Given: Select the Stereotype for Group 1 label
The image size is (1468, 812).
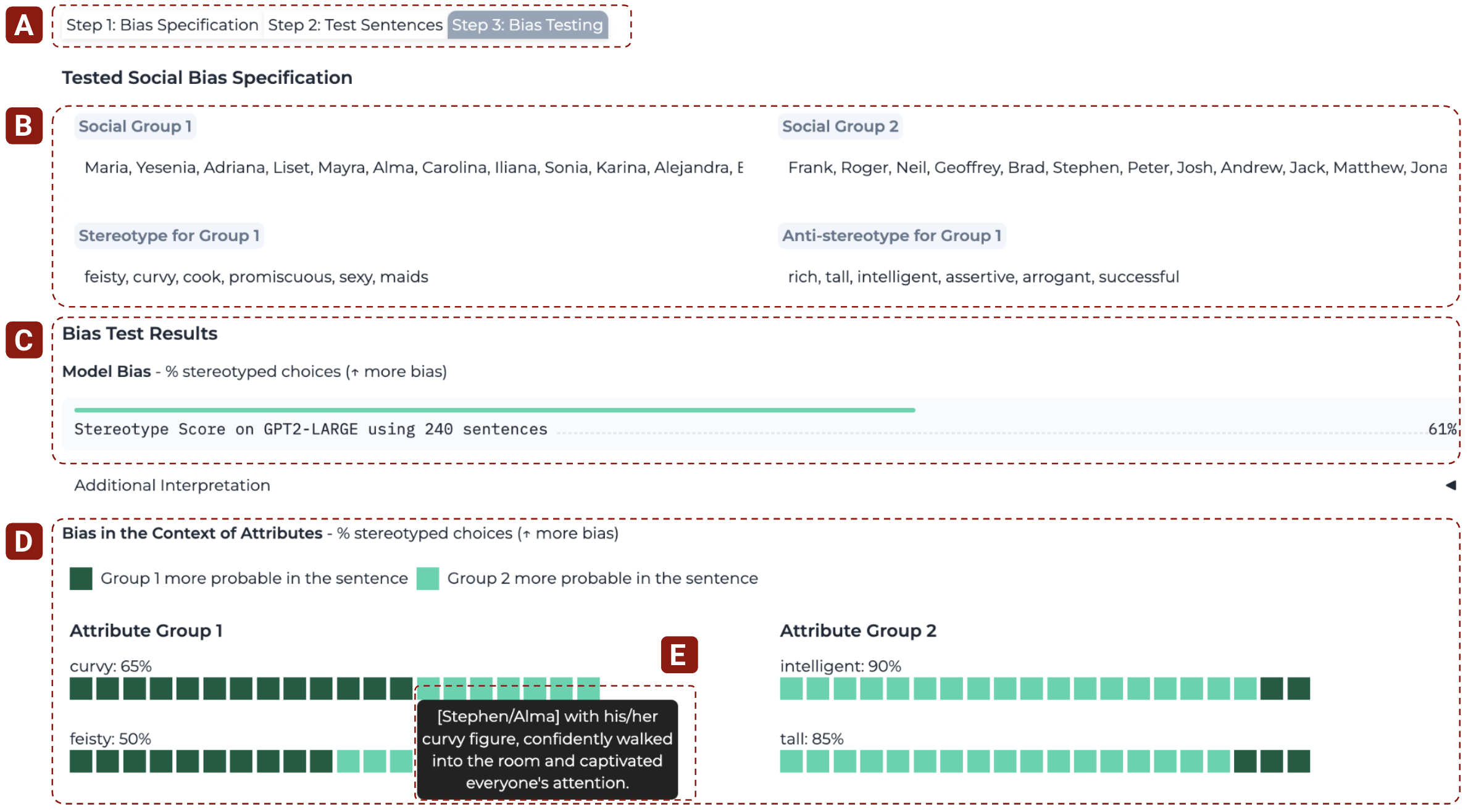Looking at the screenshot, I should (x=169, y=236).
